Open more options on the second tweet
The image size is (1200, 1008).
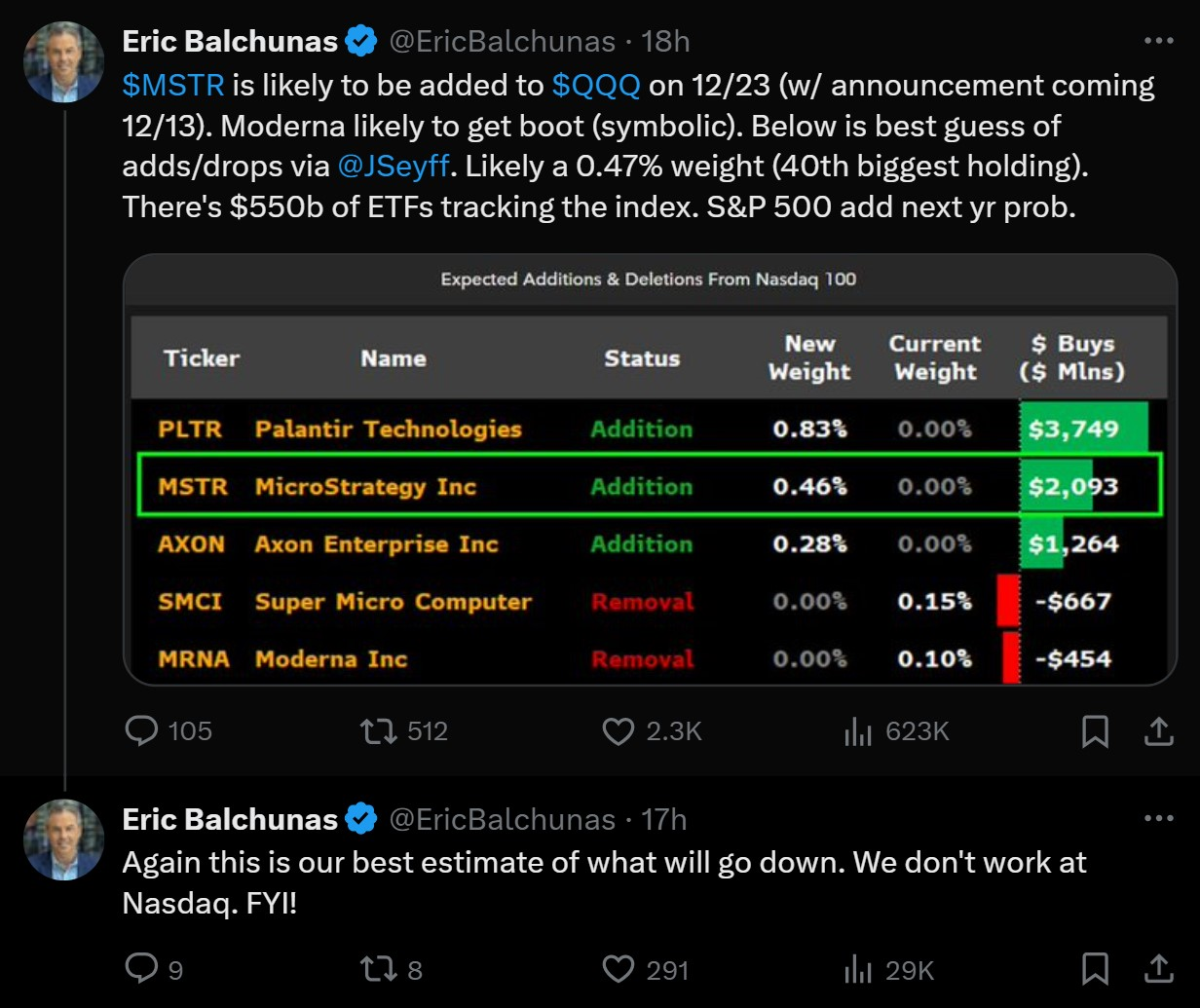[x=1158, y=818]
